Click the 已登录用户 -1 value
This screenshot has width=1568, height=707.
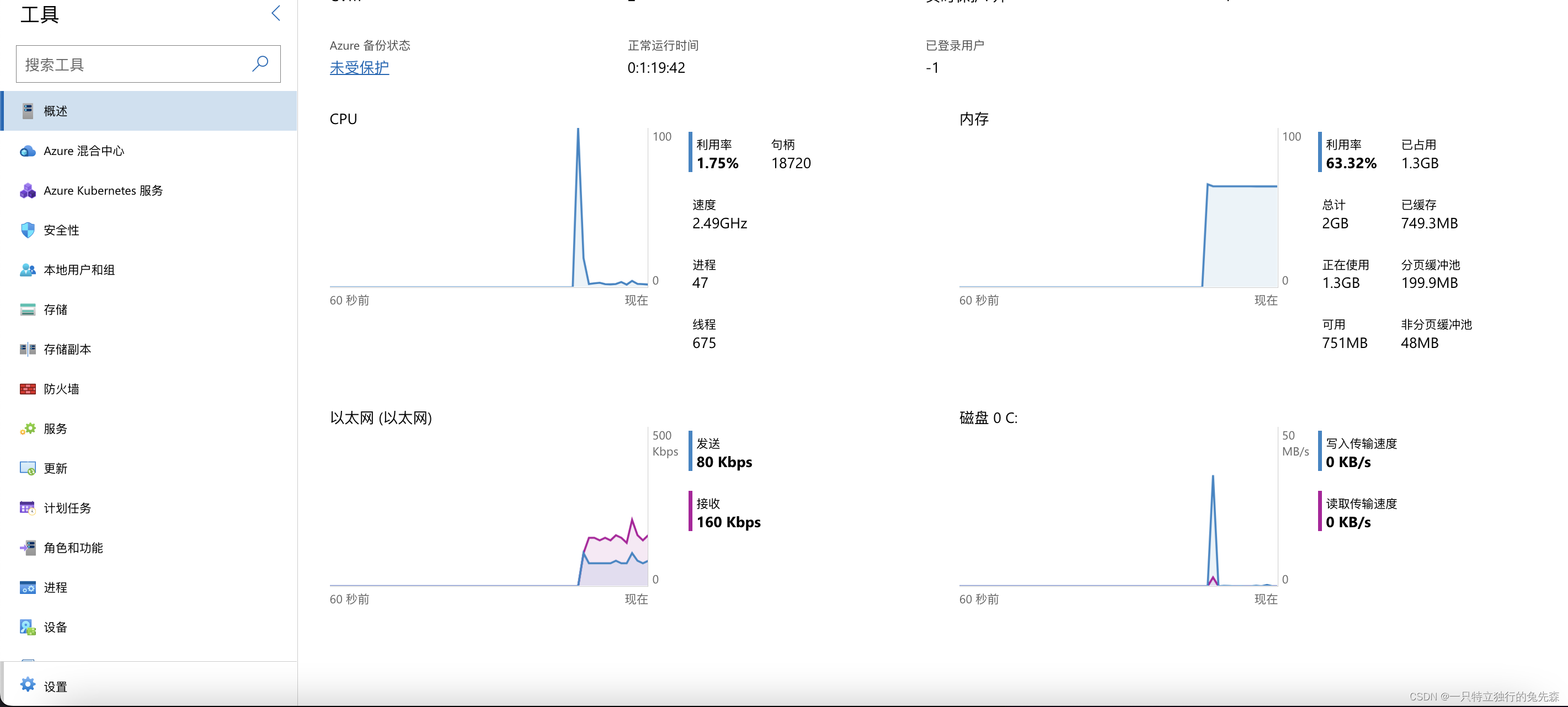point(932,67)
